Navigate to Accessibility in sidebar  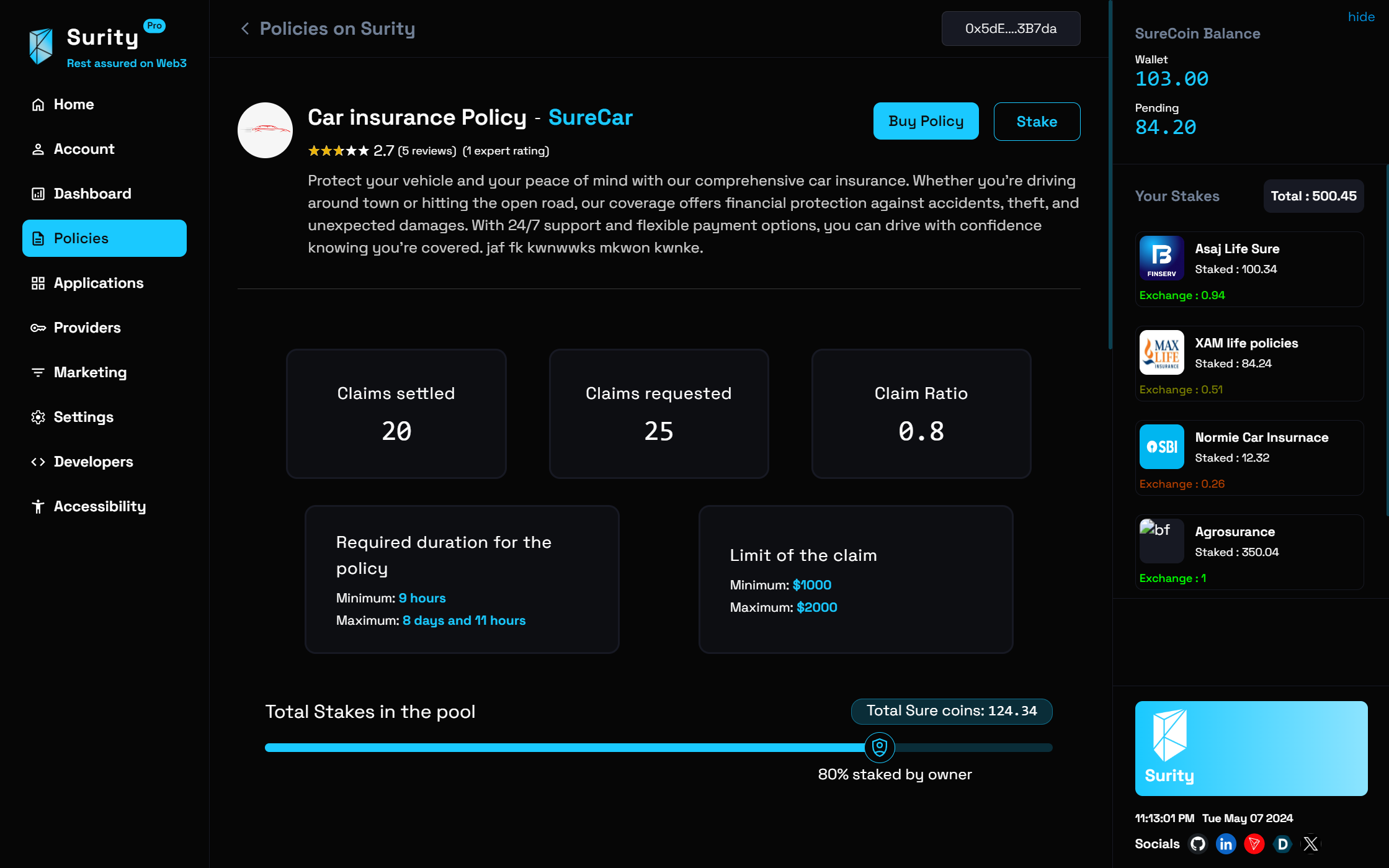99,506
